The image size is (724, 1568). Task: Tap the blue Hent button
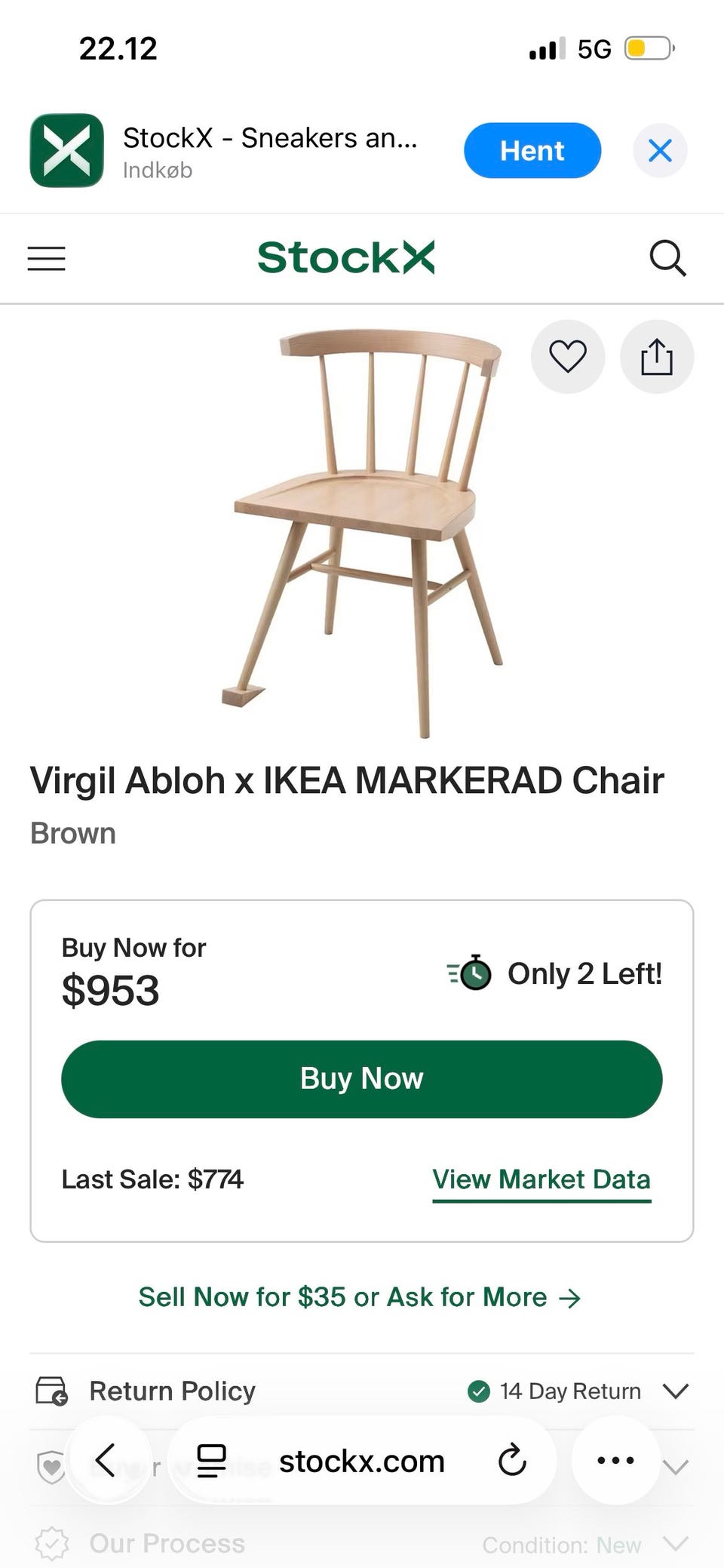[532, 151]
